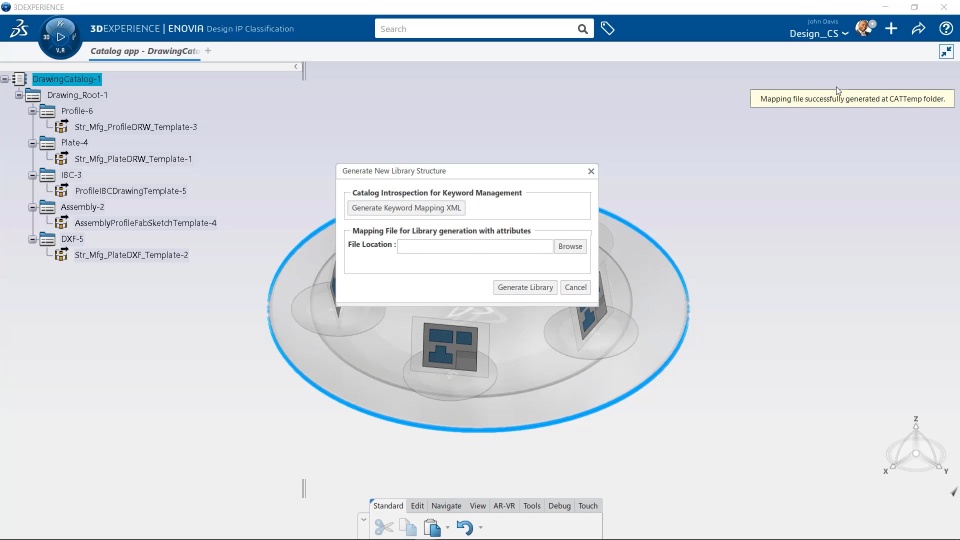Focus the File Location input field
Screen dimensions: 960x540
pyautogui.click(x=475, y=246)
